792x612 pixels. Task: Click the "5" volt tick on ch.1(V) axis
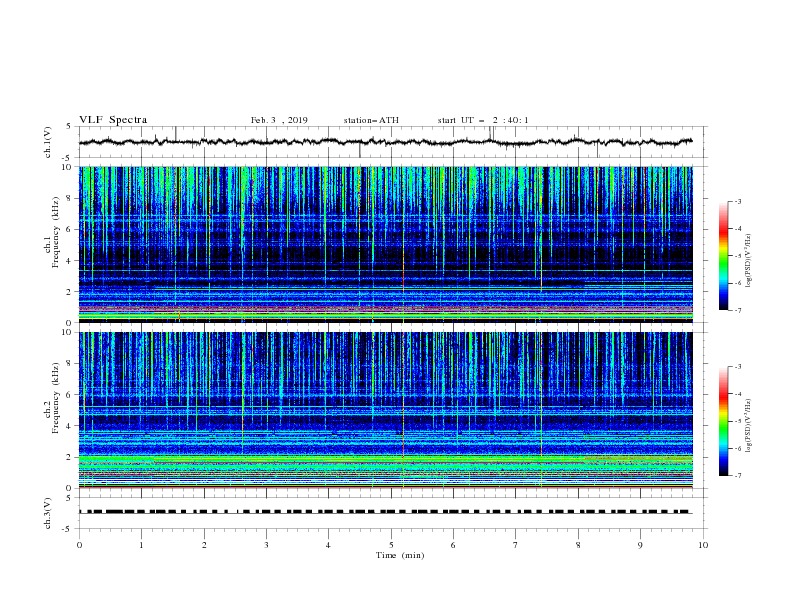pos(70,126)
